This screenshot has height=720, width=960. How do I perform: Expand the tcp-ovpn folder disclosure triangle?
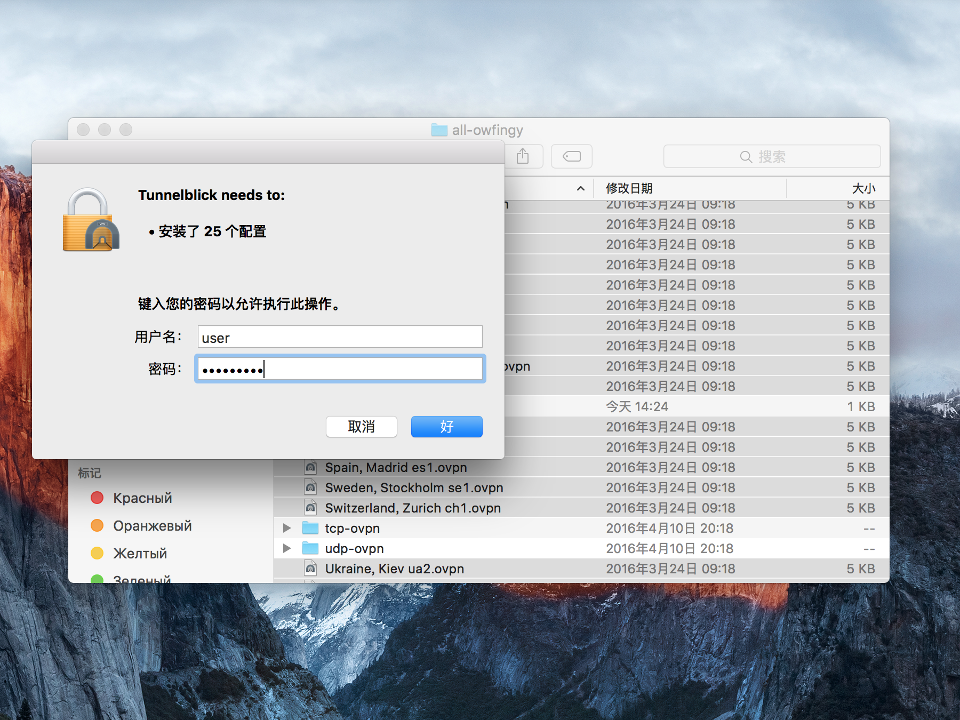(287, 528)
